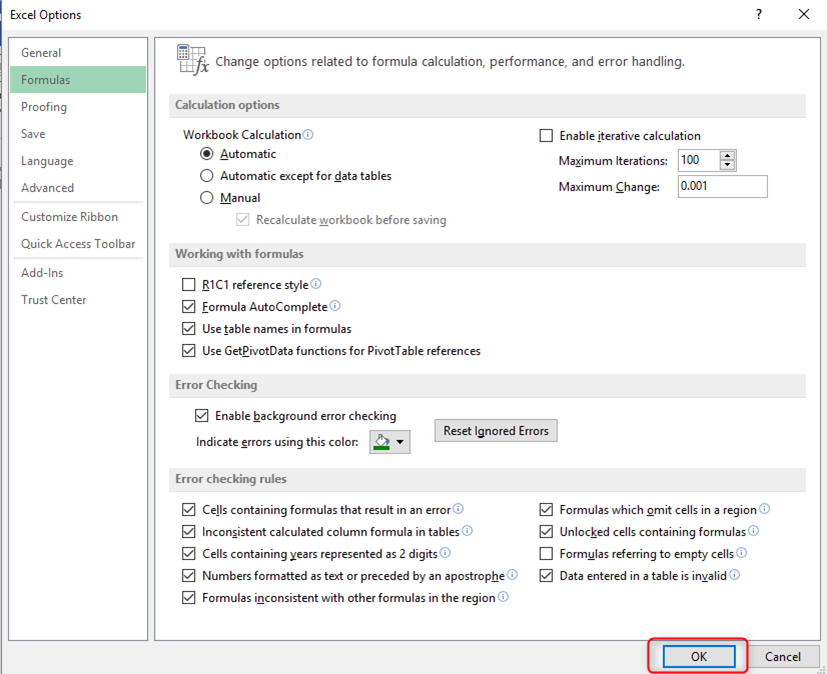The height and width of the screenshot is (674, 827).
Task: Toggle Cells containing years as 2 digits
Action: 188,554
